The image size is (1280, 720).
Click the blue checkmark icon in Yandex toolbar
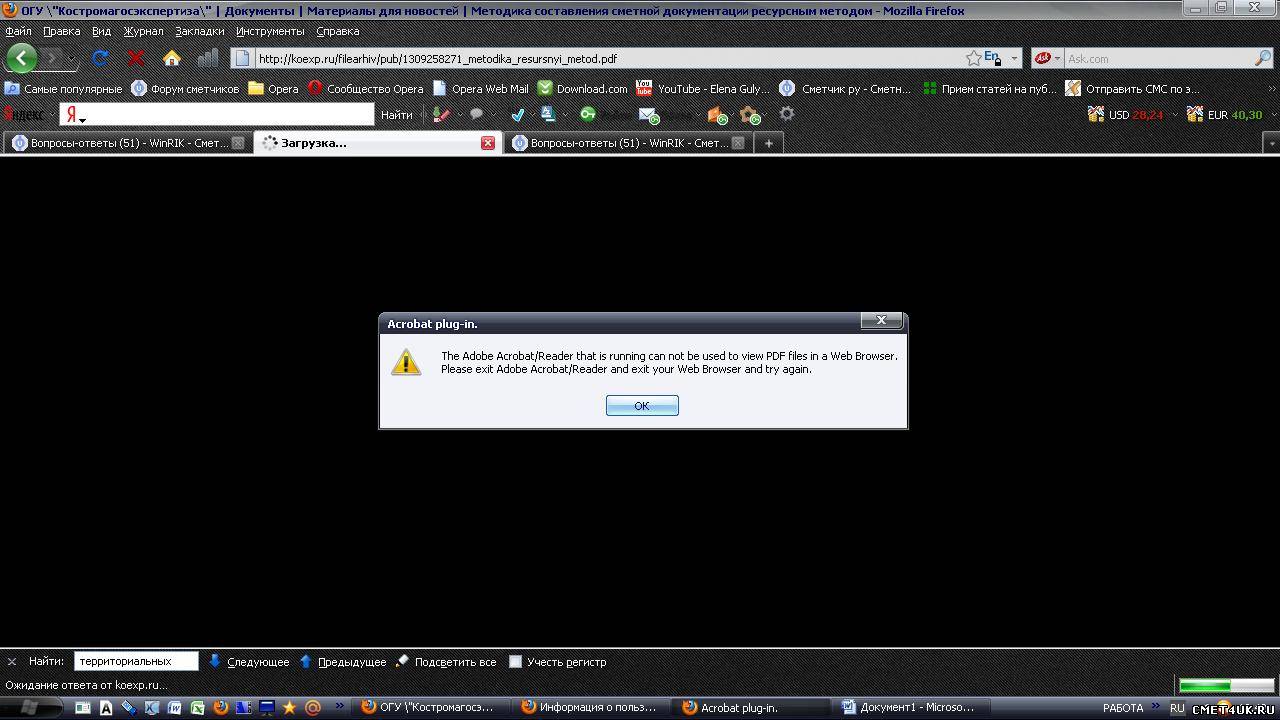[x=517, y=114]
